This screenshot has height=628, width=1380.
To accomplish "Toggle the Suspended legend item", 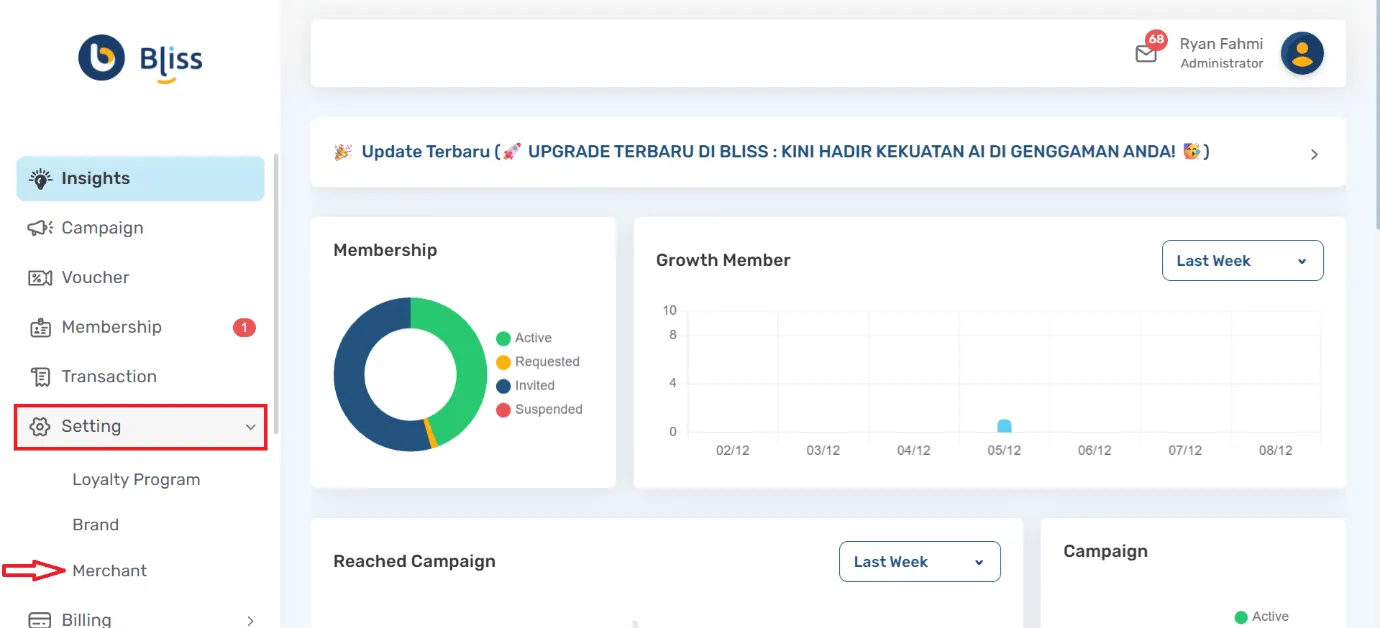I will (539, 409).
